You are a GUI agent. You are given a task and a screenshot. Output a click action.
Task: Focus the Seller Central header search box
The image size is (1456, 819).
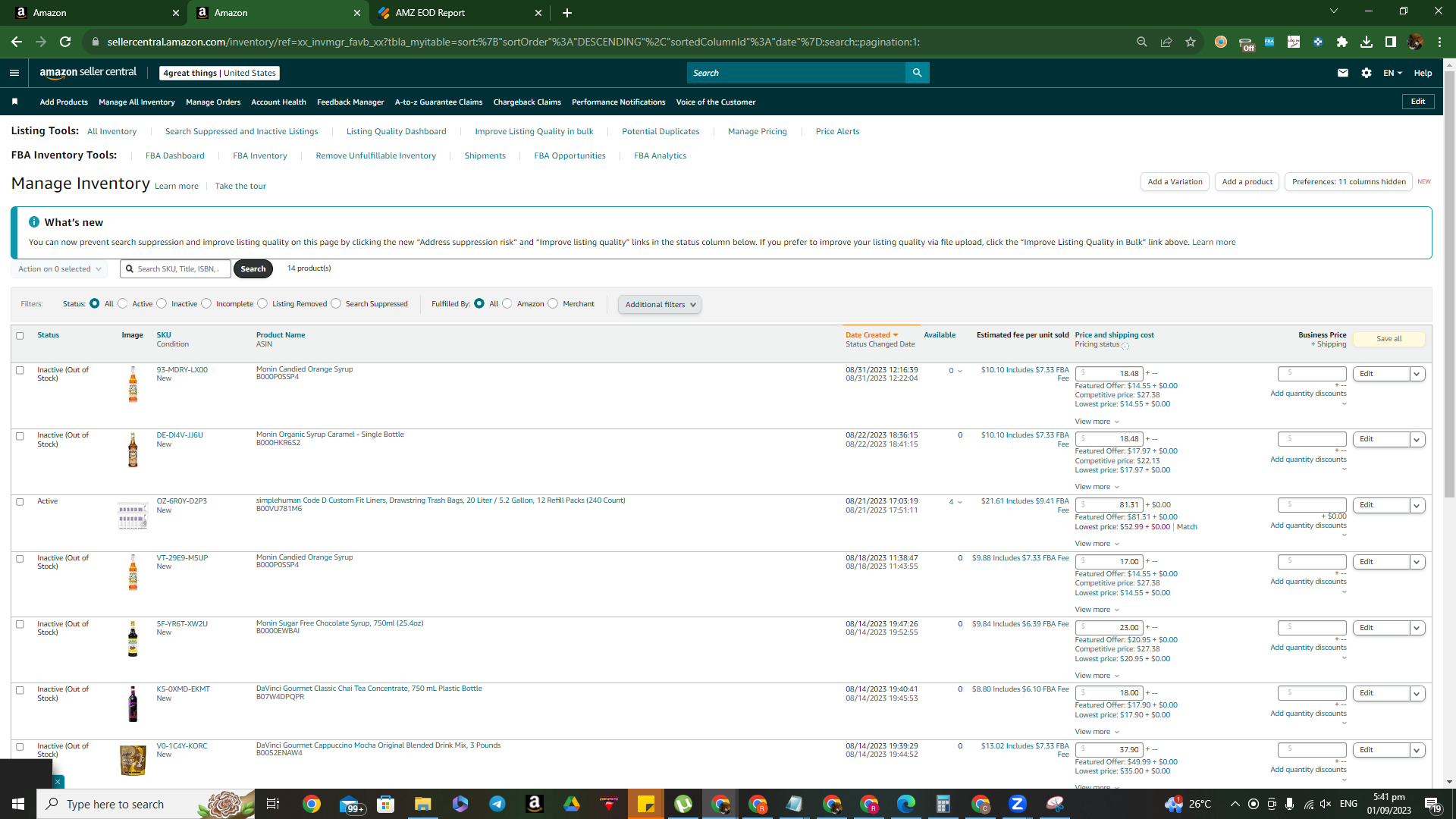coord(796,73)
